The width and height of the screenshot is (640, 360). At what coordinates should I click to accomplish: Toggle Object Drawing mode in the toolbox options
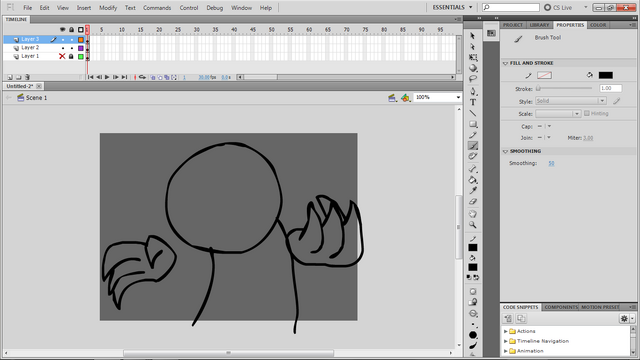[x=473, y=291]
